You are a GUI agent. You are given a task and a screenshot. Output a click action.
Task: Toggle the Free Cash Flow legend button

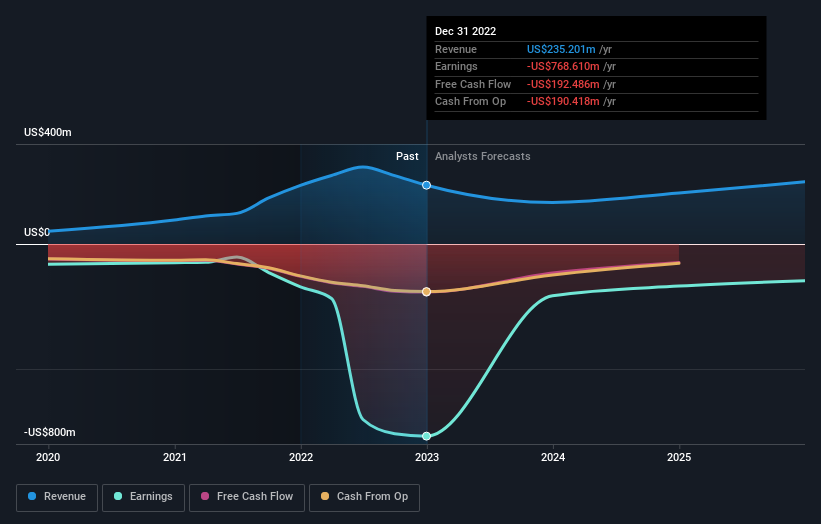(247, 497)
